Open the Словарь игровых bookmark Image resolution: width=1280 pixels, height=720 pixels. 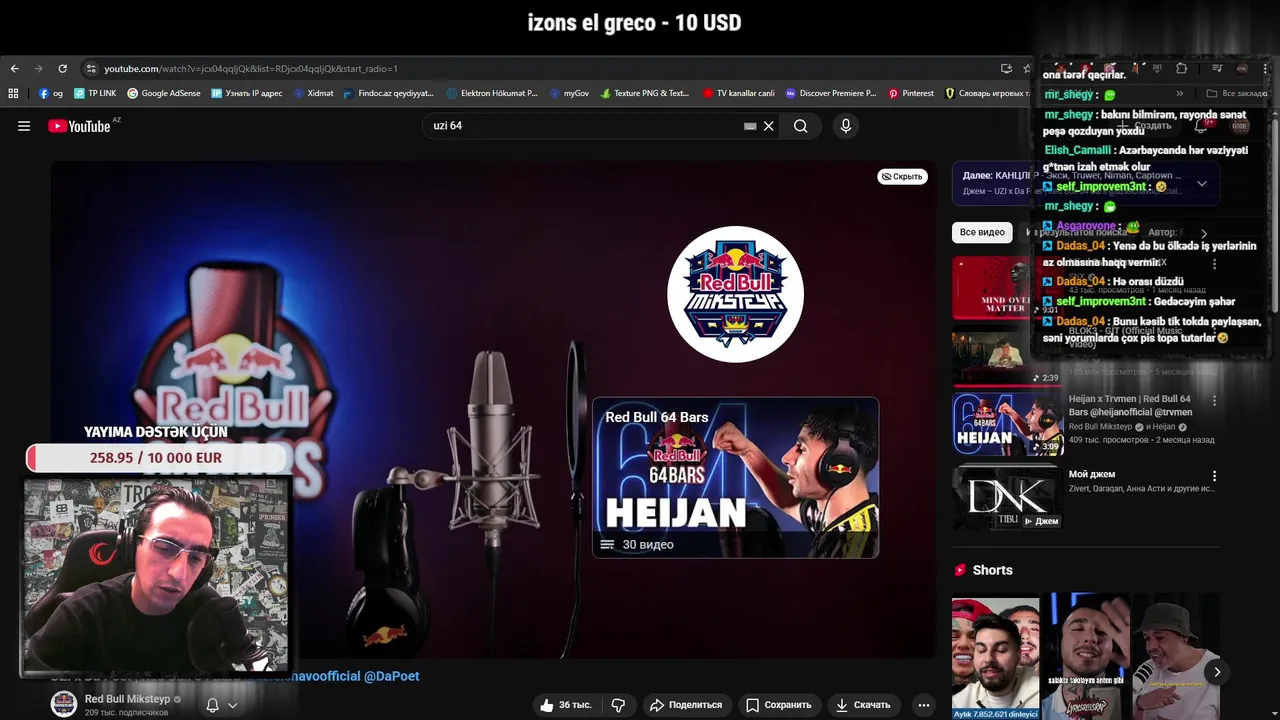tap(986, 93)
